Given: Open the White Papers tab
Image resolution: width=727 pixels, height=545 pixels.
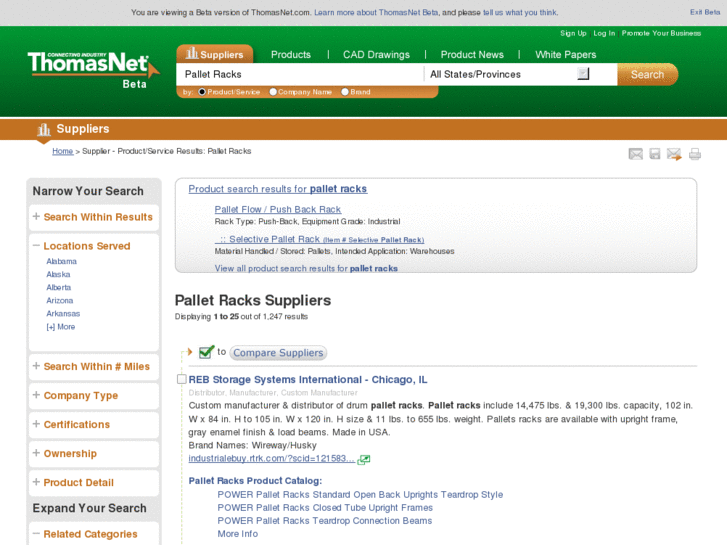Looking at the screenshot, I should pos(565,55).
